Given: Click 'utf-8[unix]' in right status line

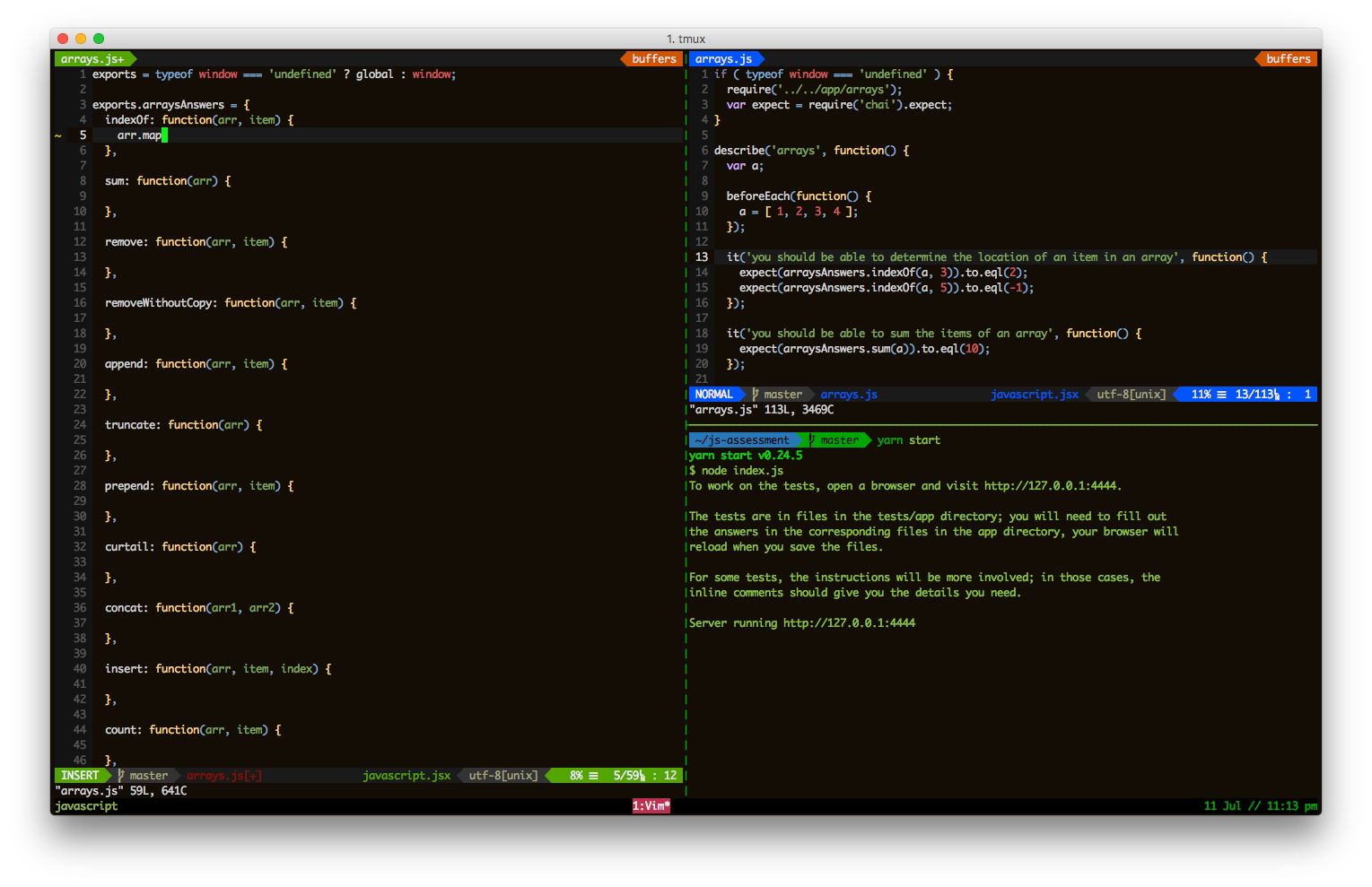Looking at the screenshot, I should click(1132, 395).
